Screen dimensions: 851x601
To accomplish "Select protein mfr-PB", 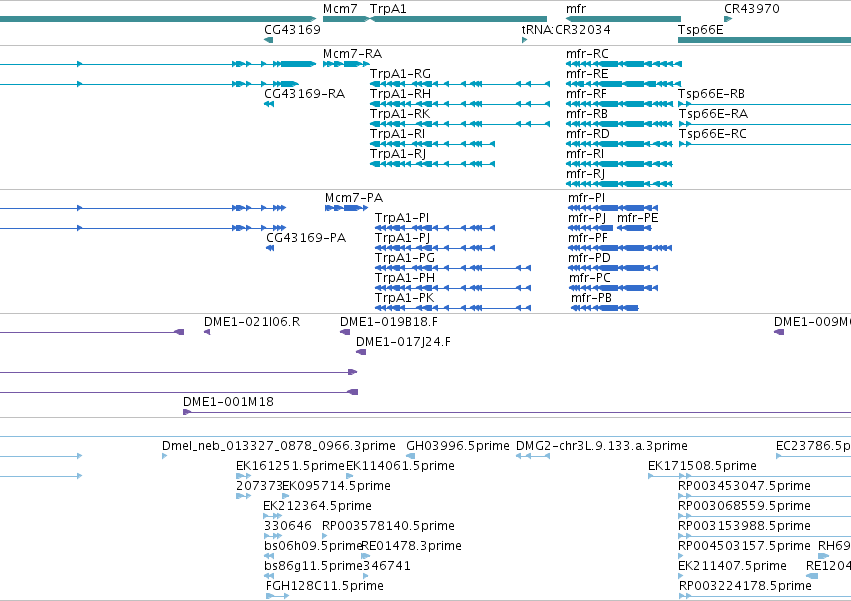I will (605, 308).
